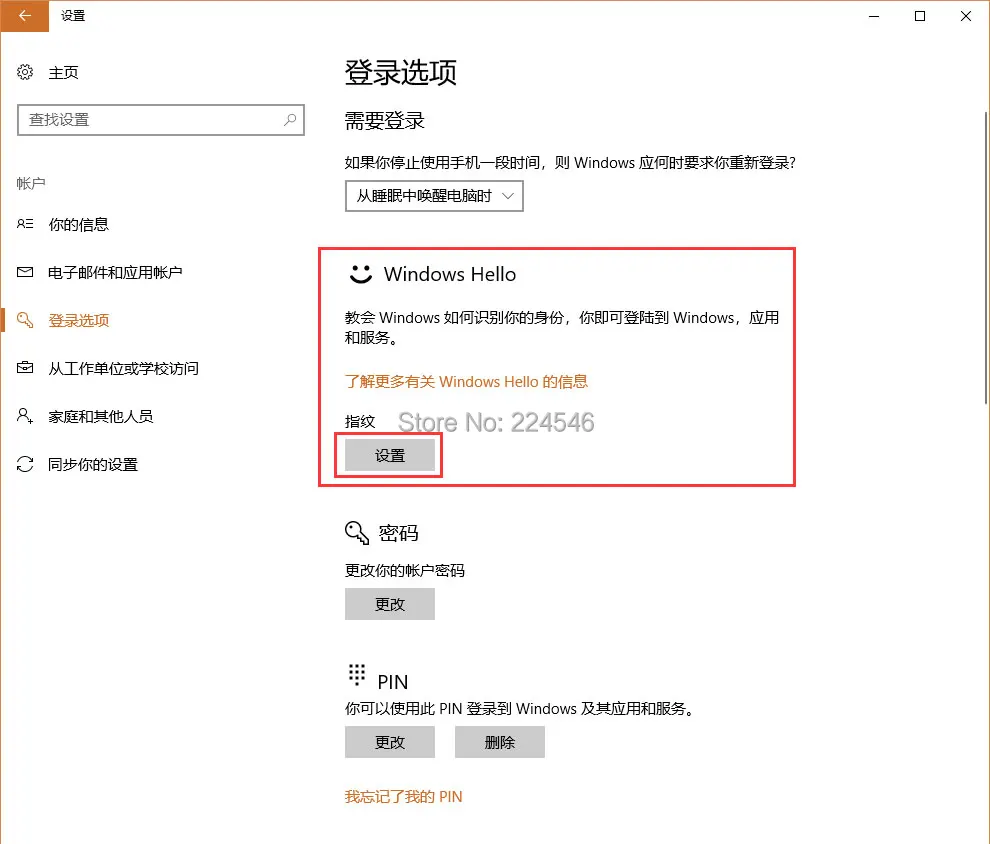Click the Windows Hello heading text
990x844 pixels.
[x=450, y=274]
